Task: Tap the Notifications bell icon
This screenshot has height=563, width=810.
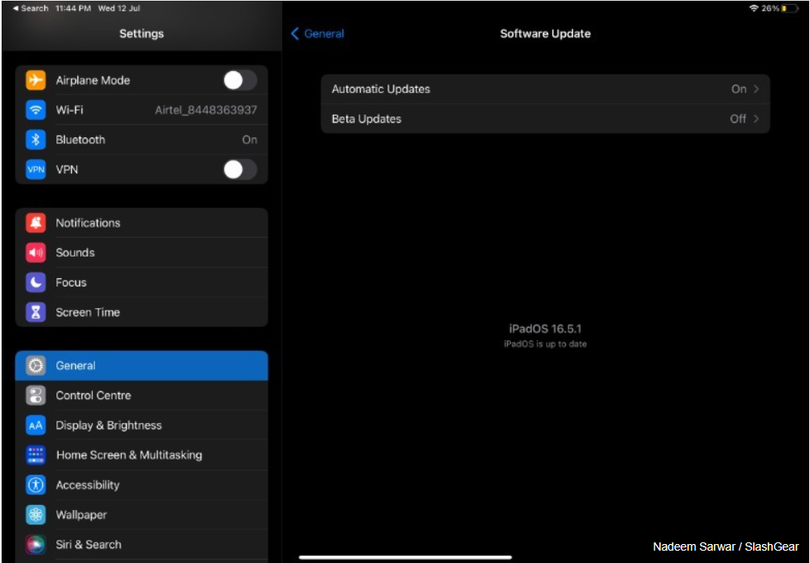Action: click(36, 223)
